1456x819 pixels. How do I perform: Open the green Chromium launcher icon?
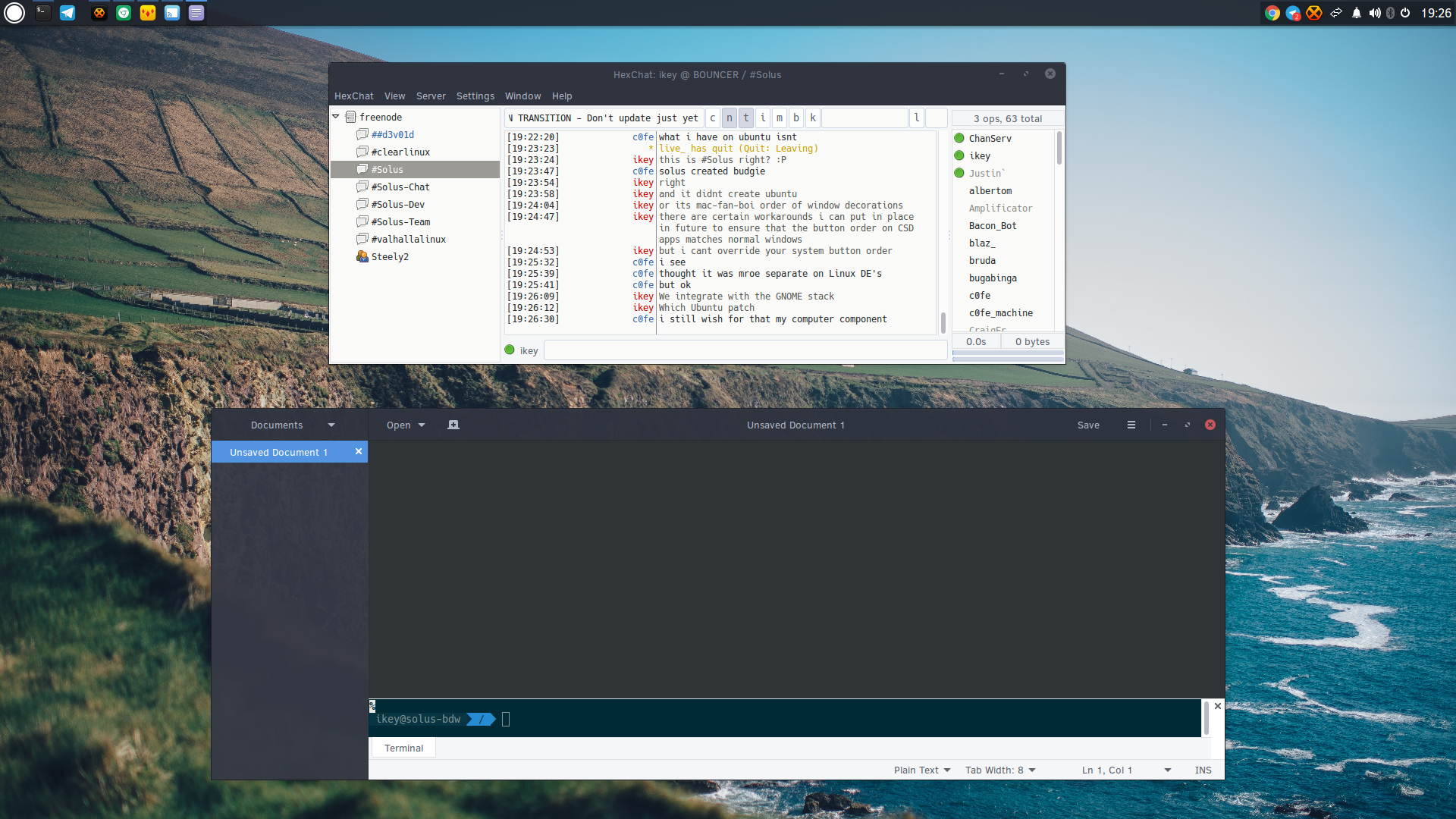(124, 13)
